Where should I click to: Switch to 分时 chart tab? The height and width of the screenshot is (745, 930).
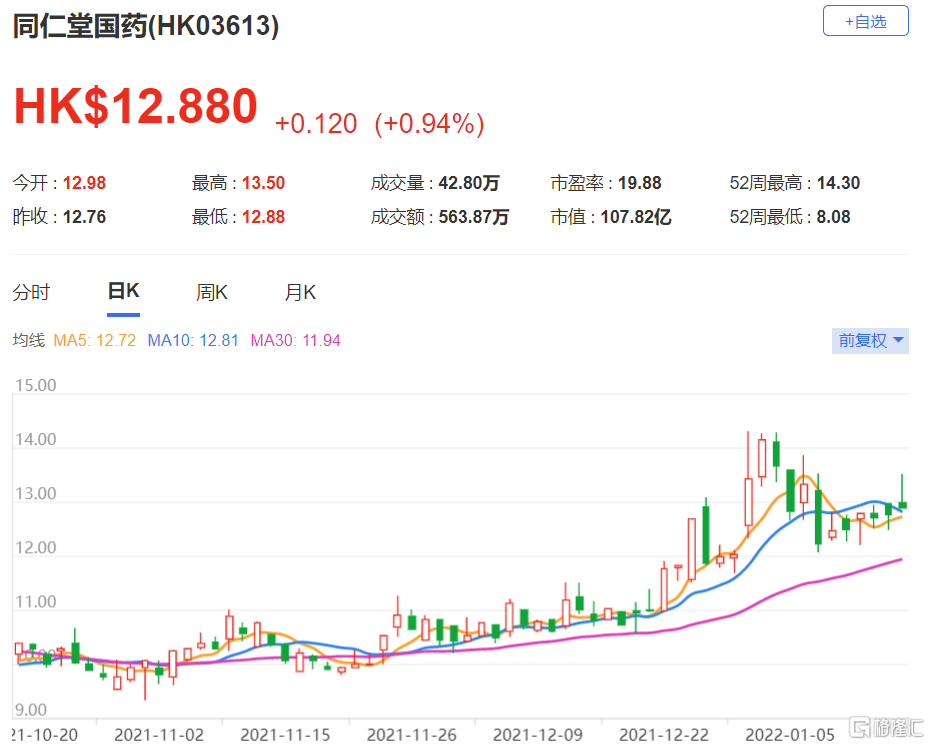(x=31, y=292)
